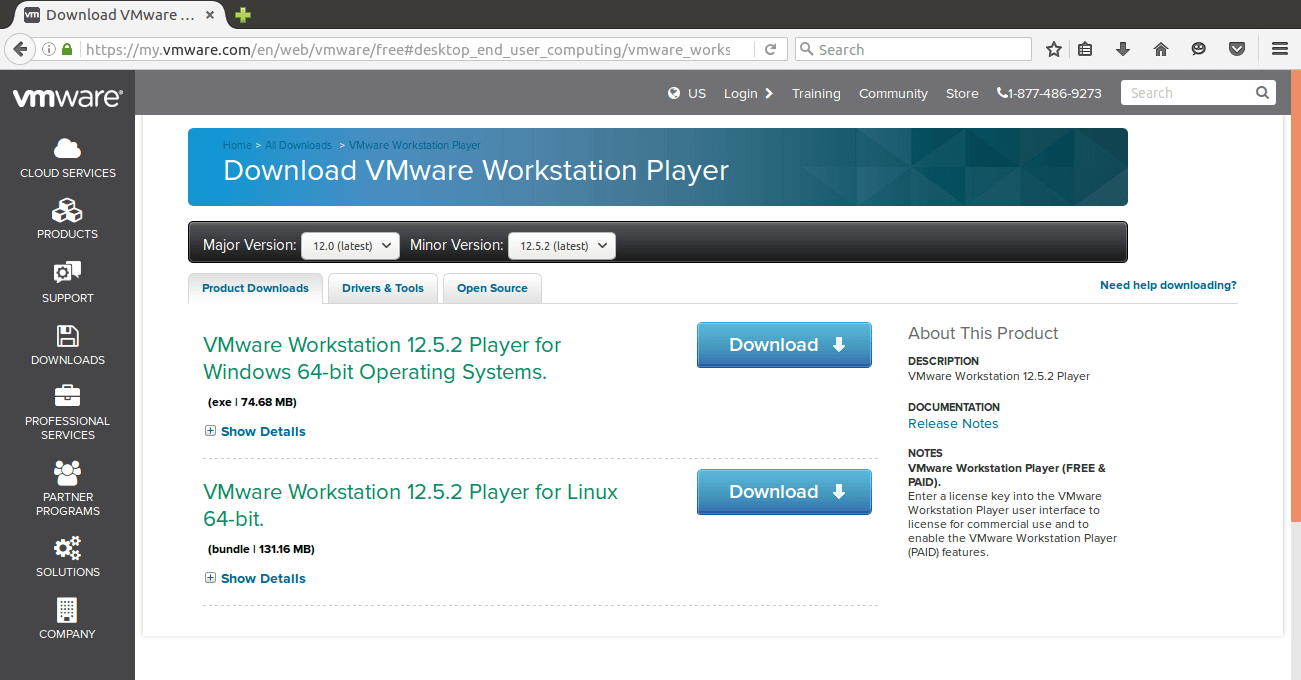Open the Support sidebar section

pos(67,282)
